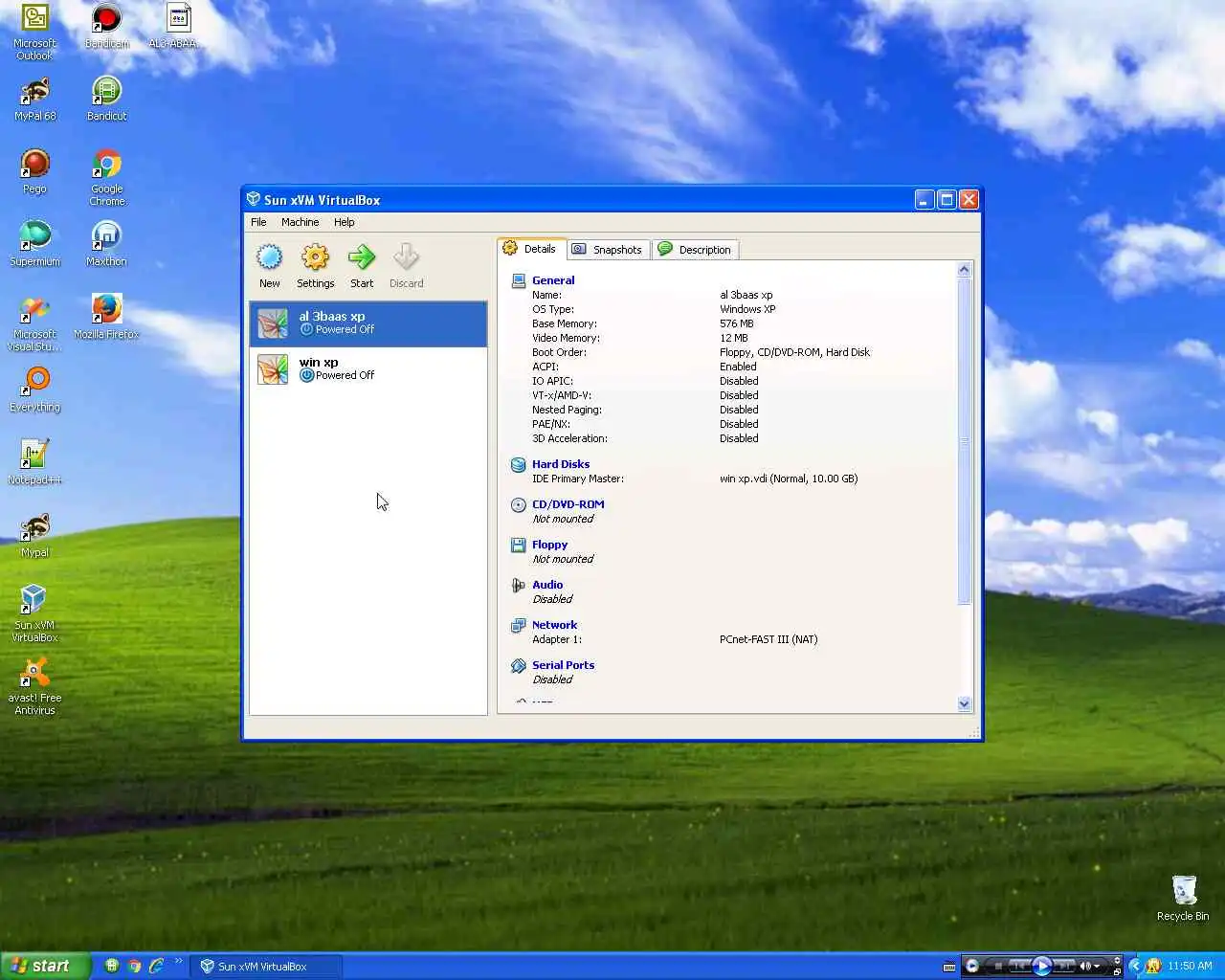Click the Recycle Bin desktop icon

[x=1183, y=899]
